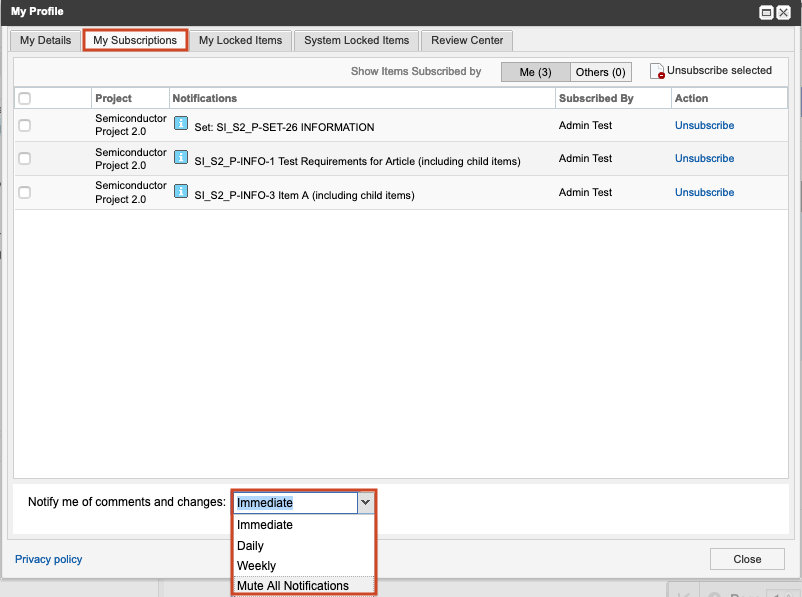This screenshot has height=597, width=802.
Task: Click Unsubscribe selected label
Action: tap(719, 71)
